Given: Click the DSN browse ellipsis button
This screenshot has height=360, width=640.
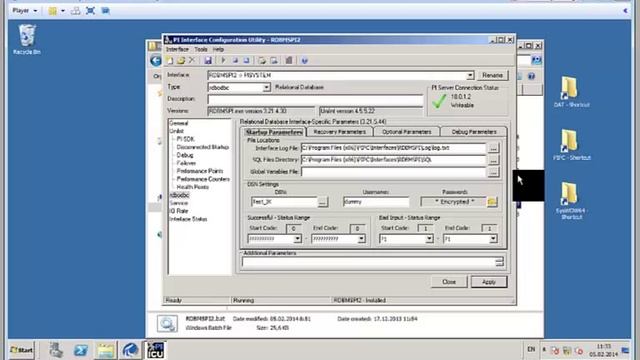Looking at the screenshot, I should point(322,202).
